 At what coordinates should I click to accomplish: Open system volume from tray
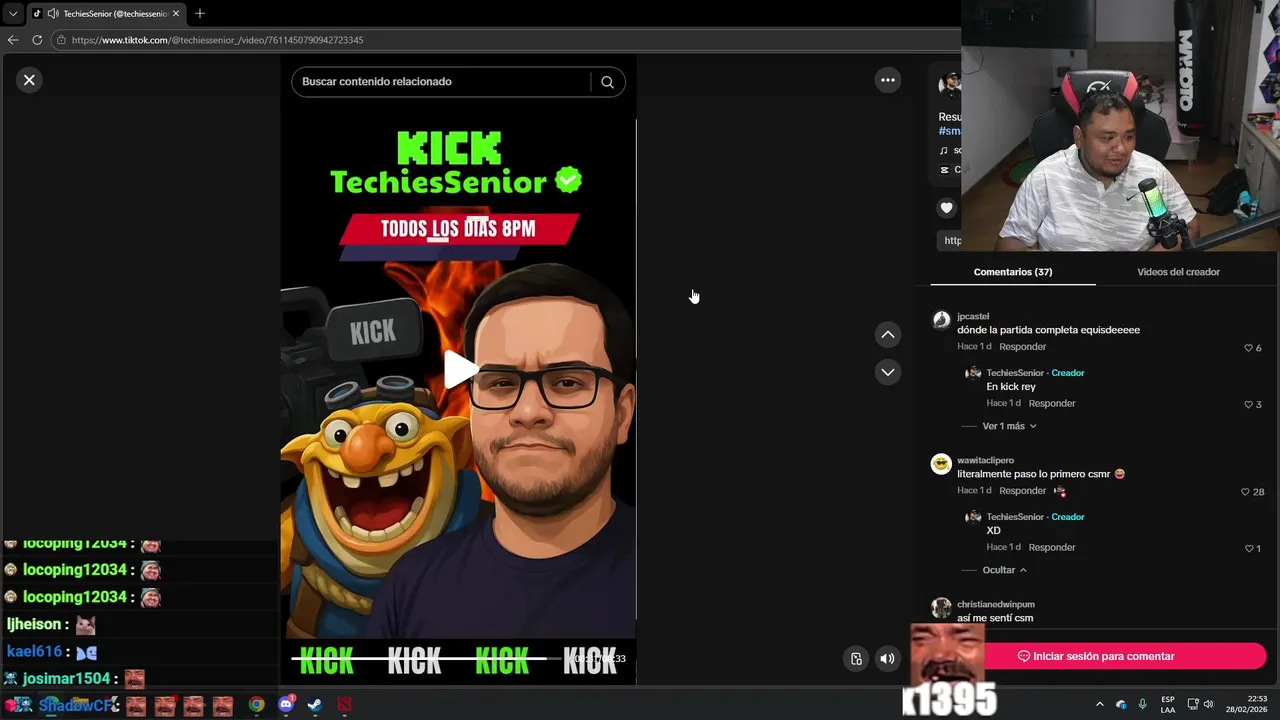point(1208,705)
